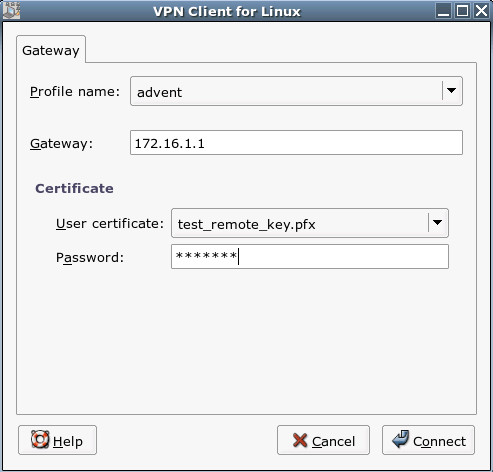Select the test_remote_key.pfx certificate box
This screenshot has height=472, width=493.
click(310, 223)
